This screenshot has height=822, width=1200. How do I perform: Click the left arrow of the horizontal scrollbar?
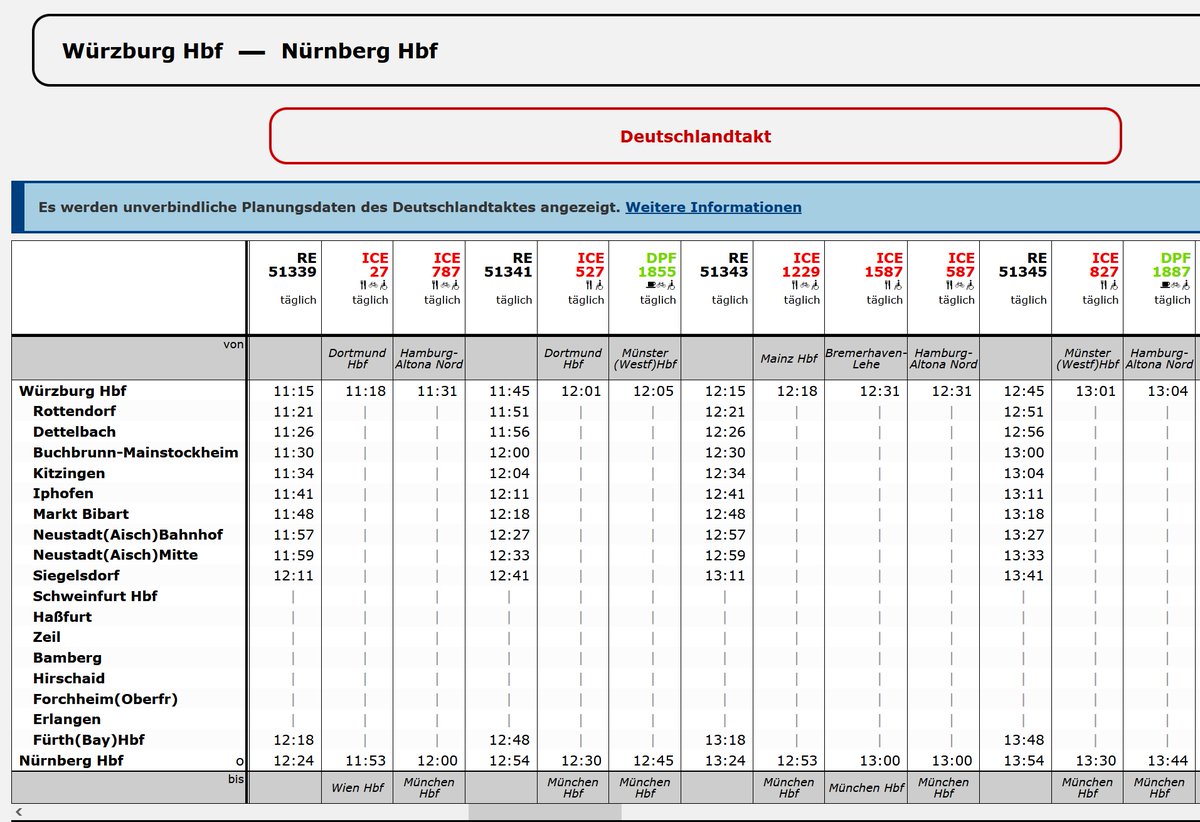19,812
